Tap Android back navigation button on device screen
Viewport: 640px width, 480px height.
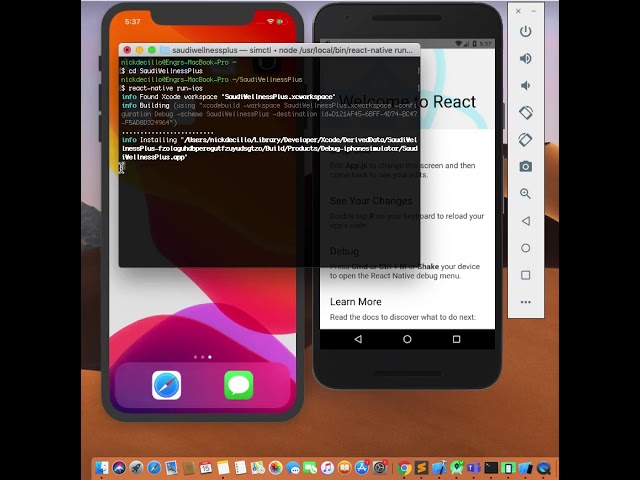(358, 339)
